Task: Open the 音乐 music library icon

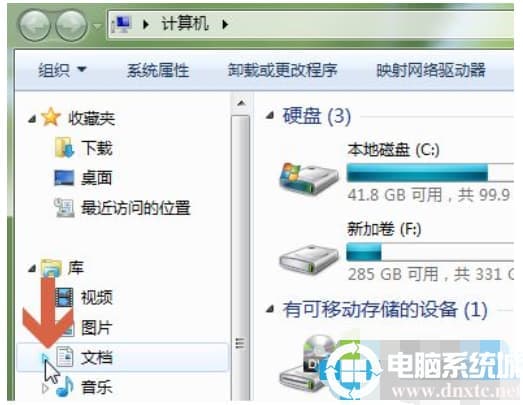Action: 65,386
